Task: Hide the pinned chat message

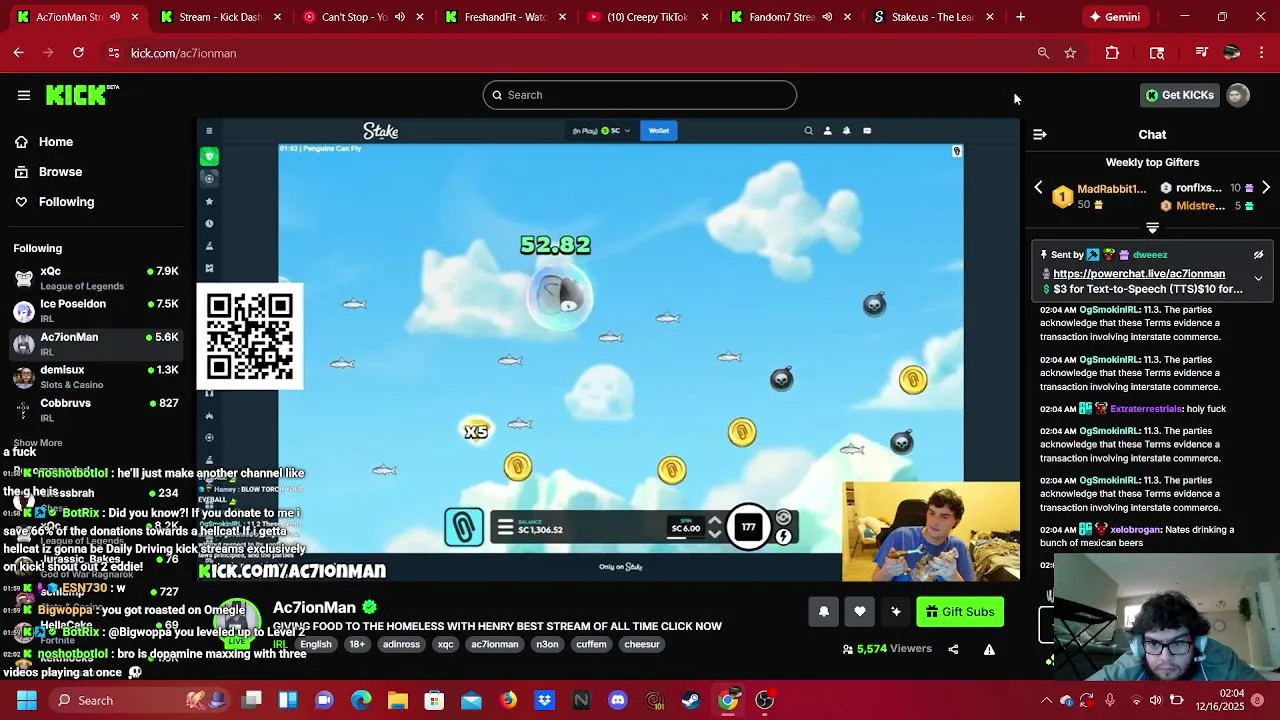Action: pyautogui.click(x=1258, y=255)
